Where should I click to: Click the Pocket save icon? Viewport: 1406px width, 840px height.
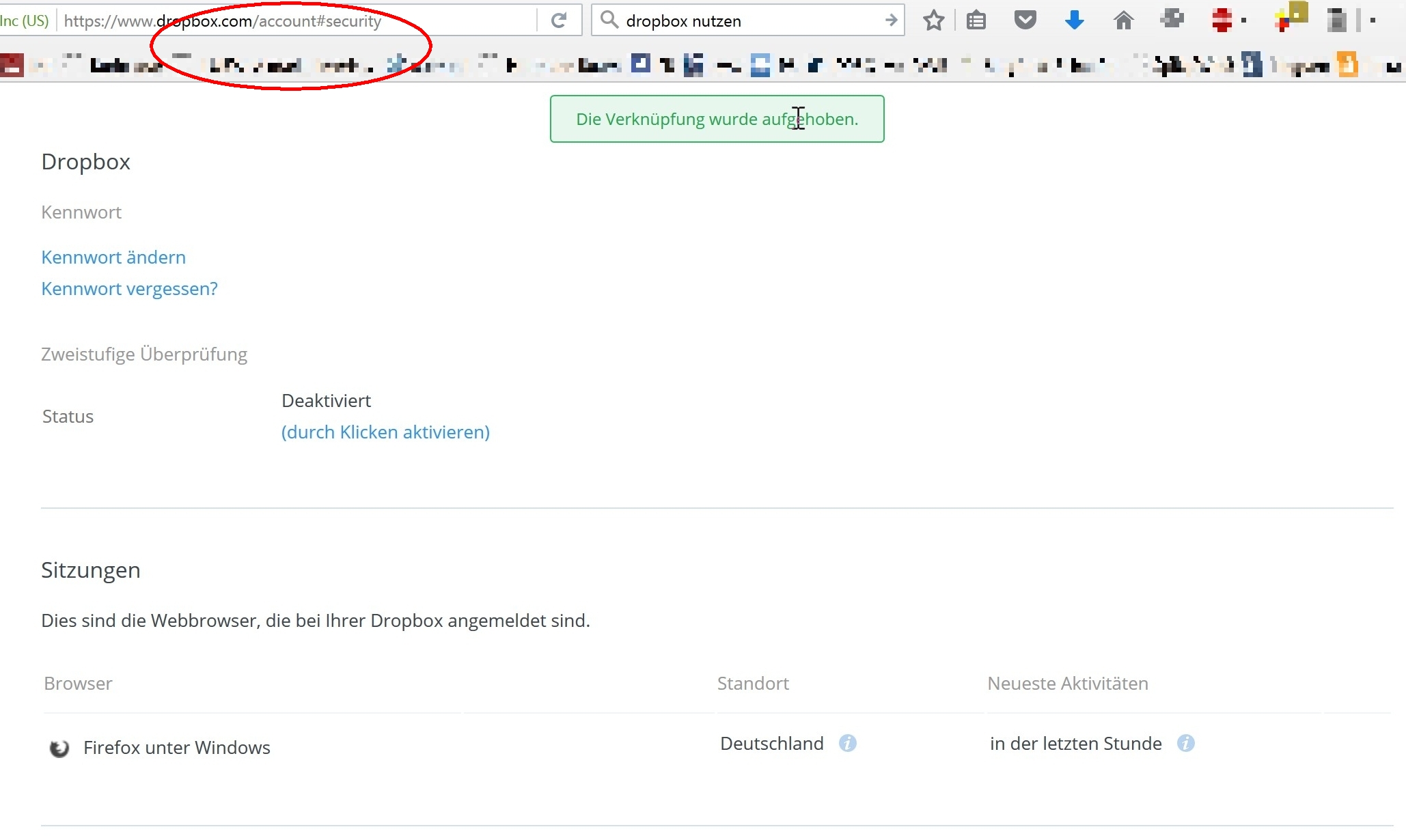(1025, 20)
